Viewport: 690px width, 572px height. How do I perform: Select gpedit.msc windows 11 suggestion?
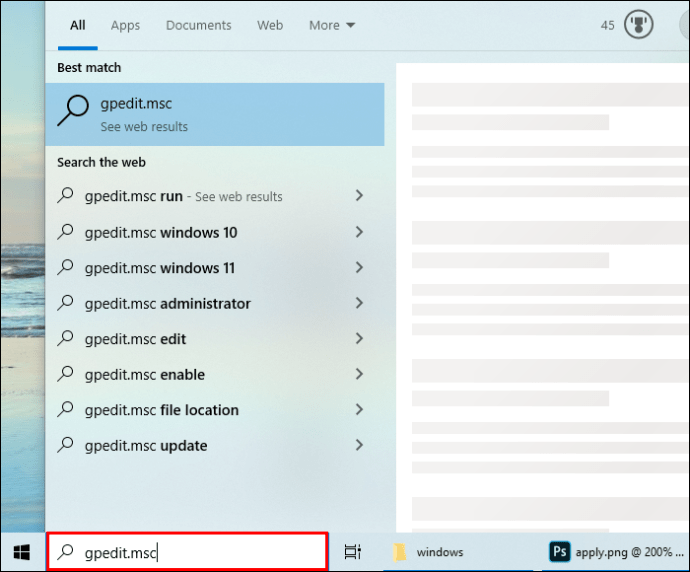point(215,268)
